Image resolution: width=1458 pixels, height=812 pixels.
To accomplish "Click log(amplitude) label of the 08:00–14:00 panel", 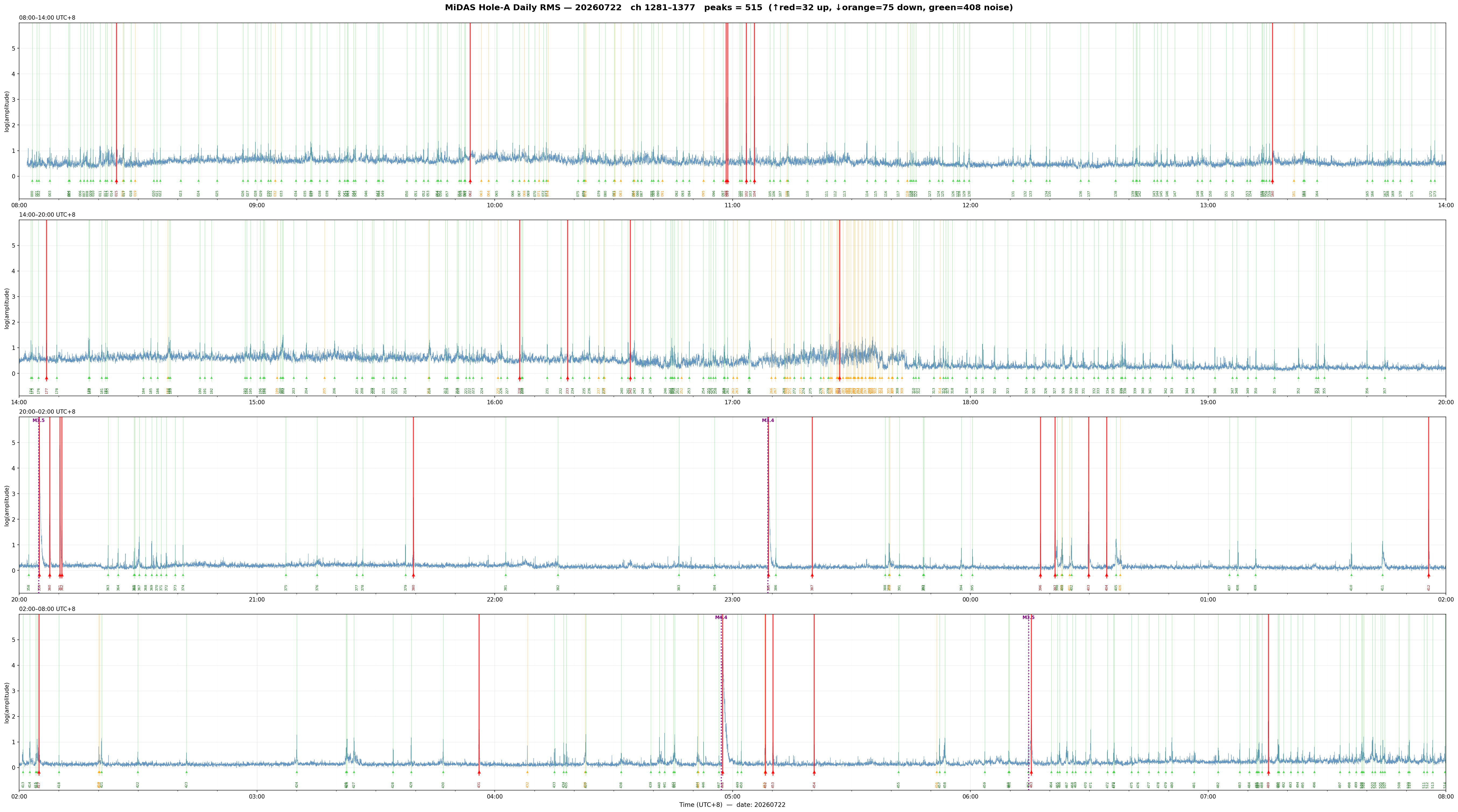I will point(7,111).
